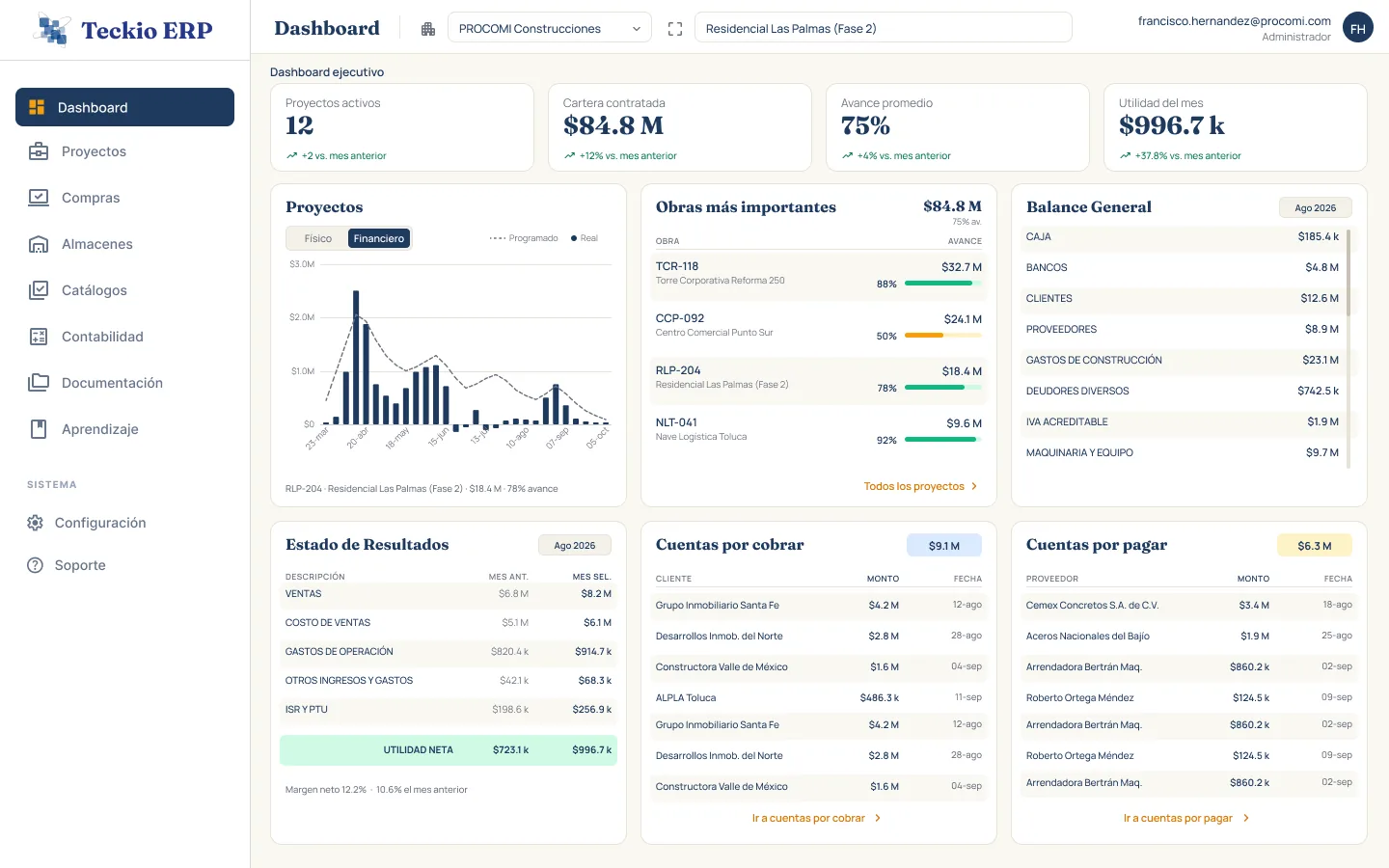Viewport: 1389px width, 868px height.
Task: Click chevron icon next to Ir a cuentas por cobrar
Action: [878, 818]
